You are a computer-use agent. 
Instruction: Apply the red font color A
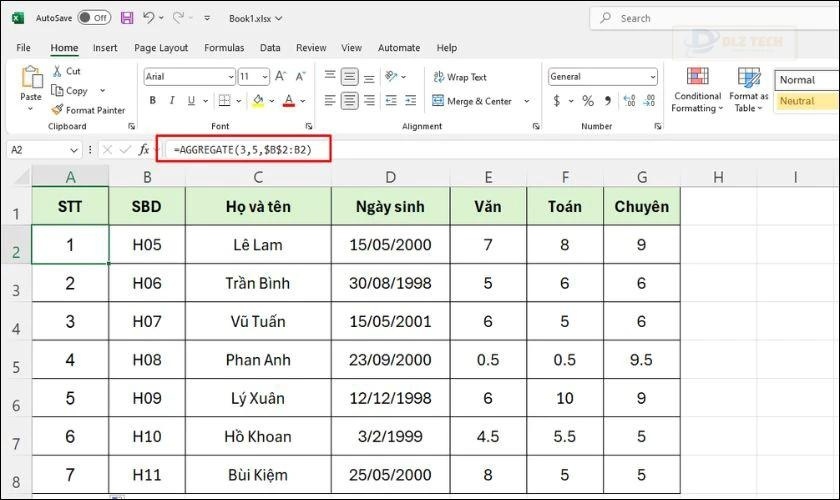(x=289, y=100)
